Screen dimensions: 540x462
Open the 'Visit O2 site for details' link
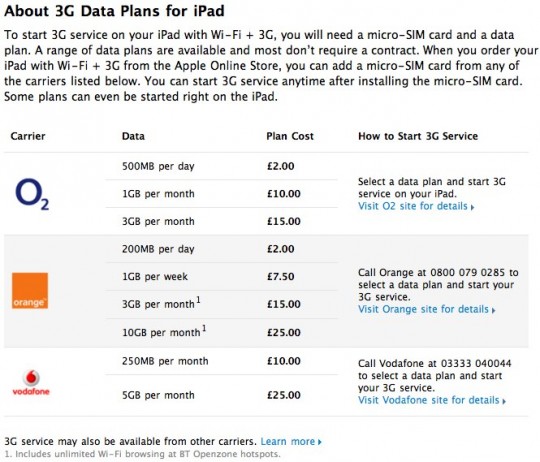(x=413, y=206)
